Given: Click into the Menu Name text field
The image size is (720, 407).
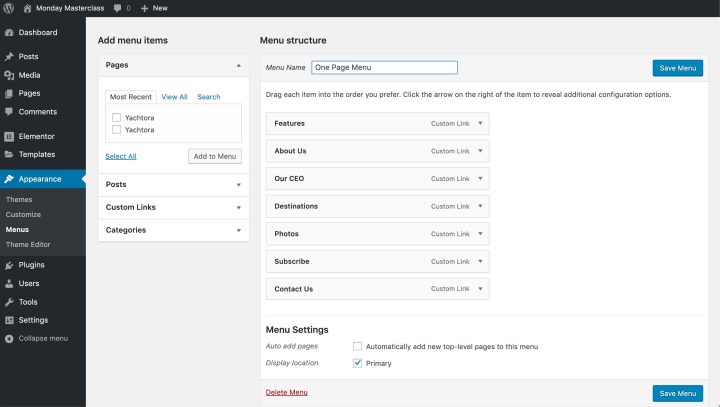Looking at the screenshot, I should coord(383,68).
